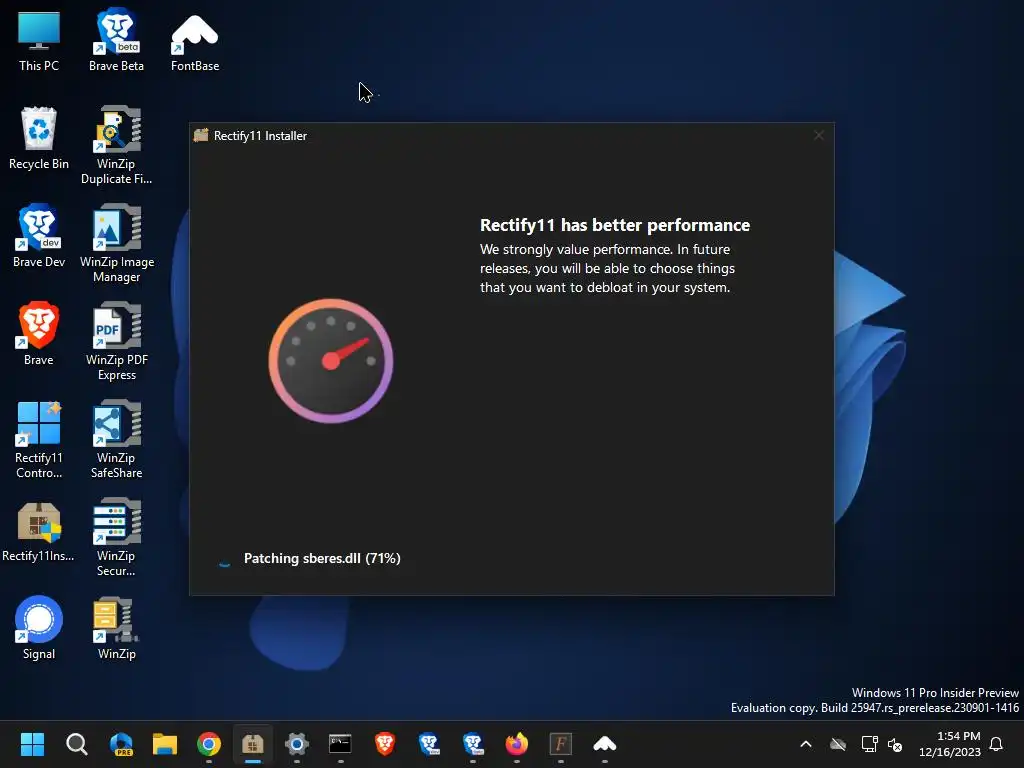Viewport: 1024px width, 768px height.
Task: Launch Edge PRE from the taskbar
Action: tap(121, 744)
